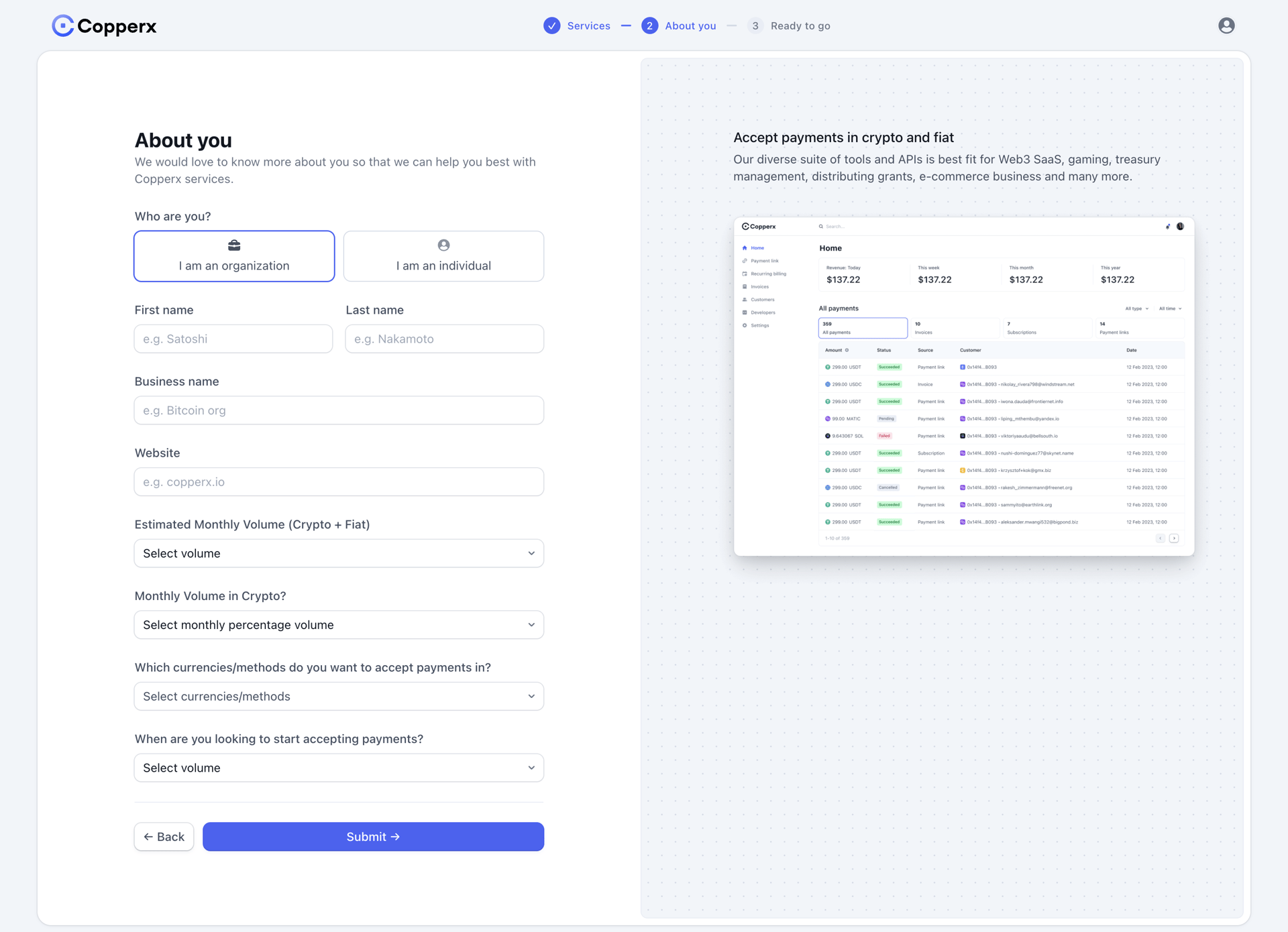1288x932 pixels.
Task: Open Recurring billing from the sidebar
Action: tap(768, 274)
